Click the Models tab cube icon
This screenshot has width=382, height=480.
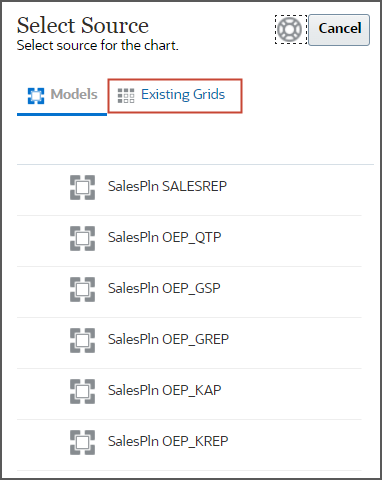[36, 96]
